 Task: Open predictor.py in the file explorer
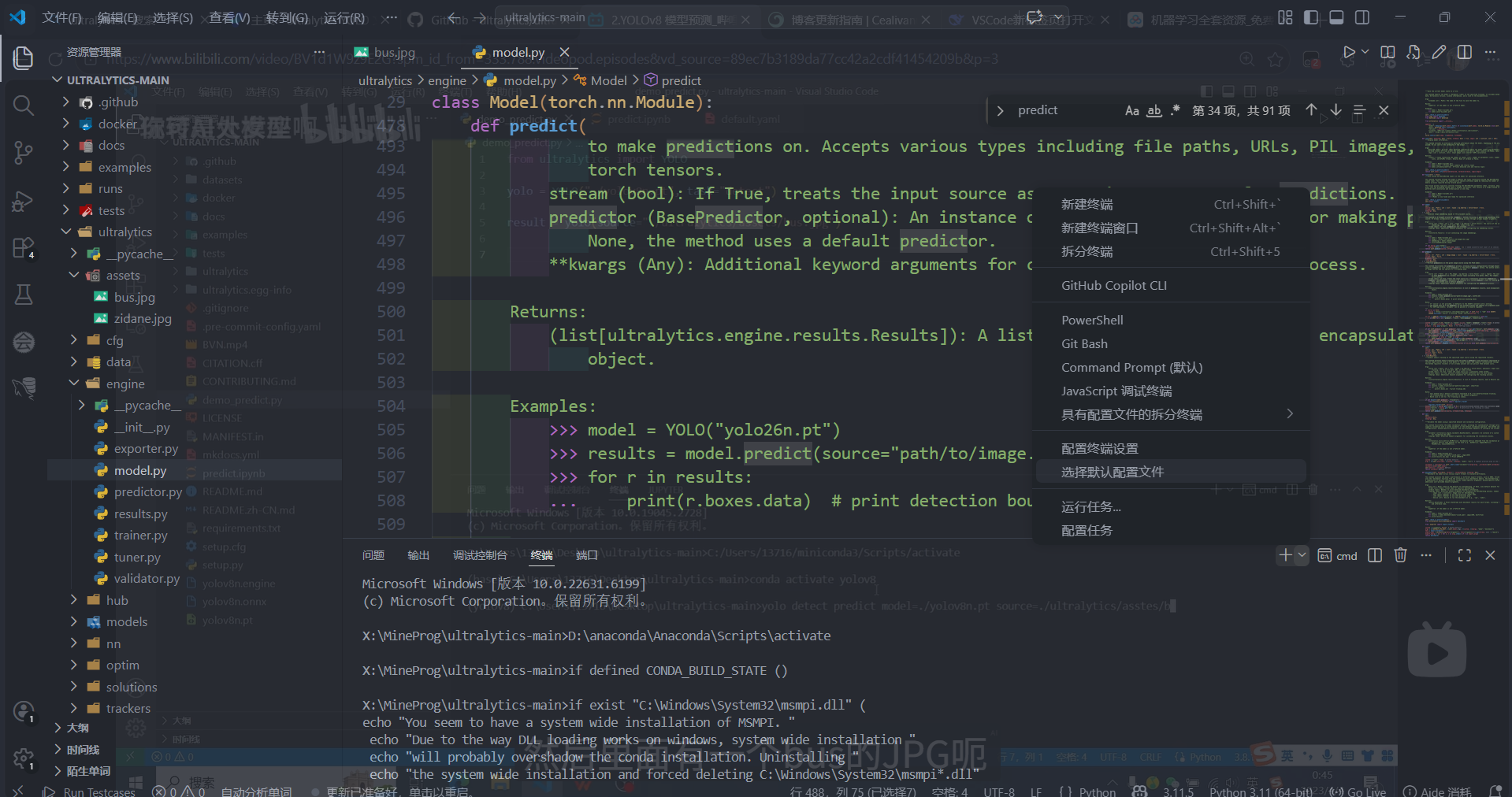(147, 492)
